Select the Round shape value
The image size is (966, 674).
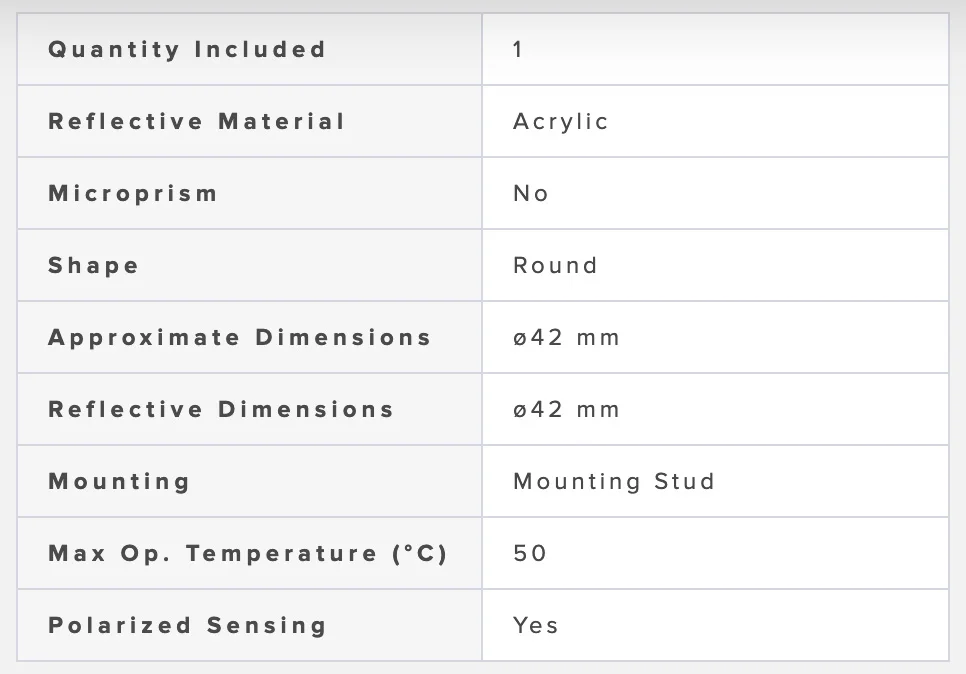tap(555, 266)
